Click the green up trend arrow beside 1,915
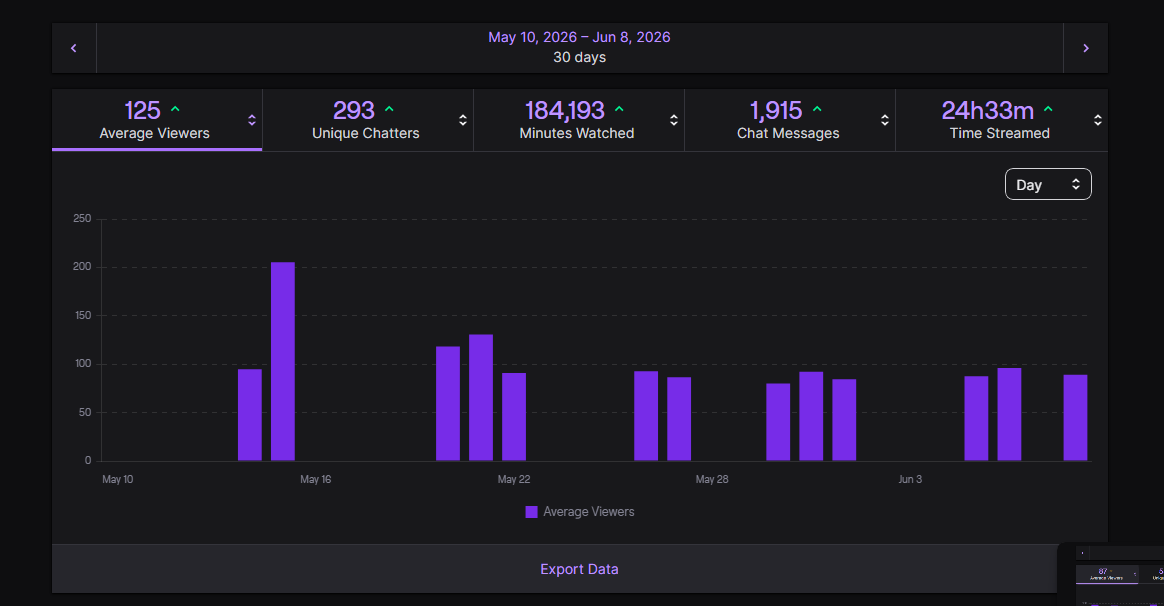This screenshot has width=1164, height=606. 817,109
